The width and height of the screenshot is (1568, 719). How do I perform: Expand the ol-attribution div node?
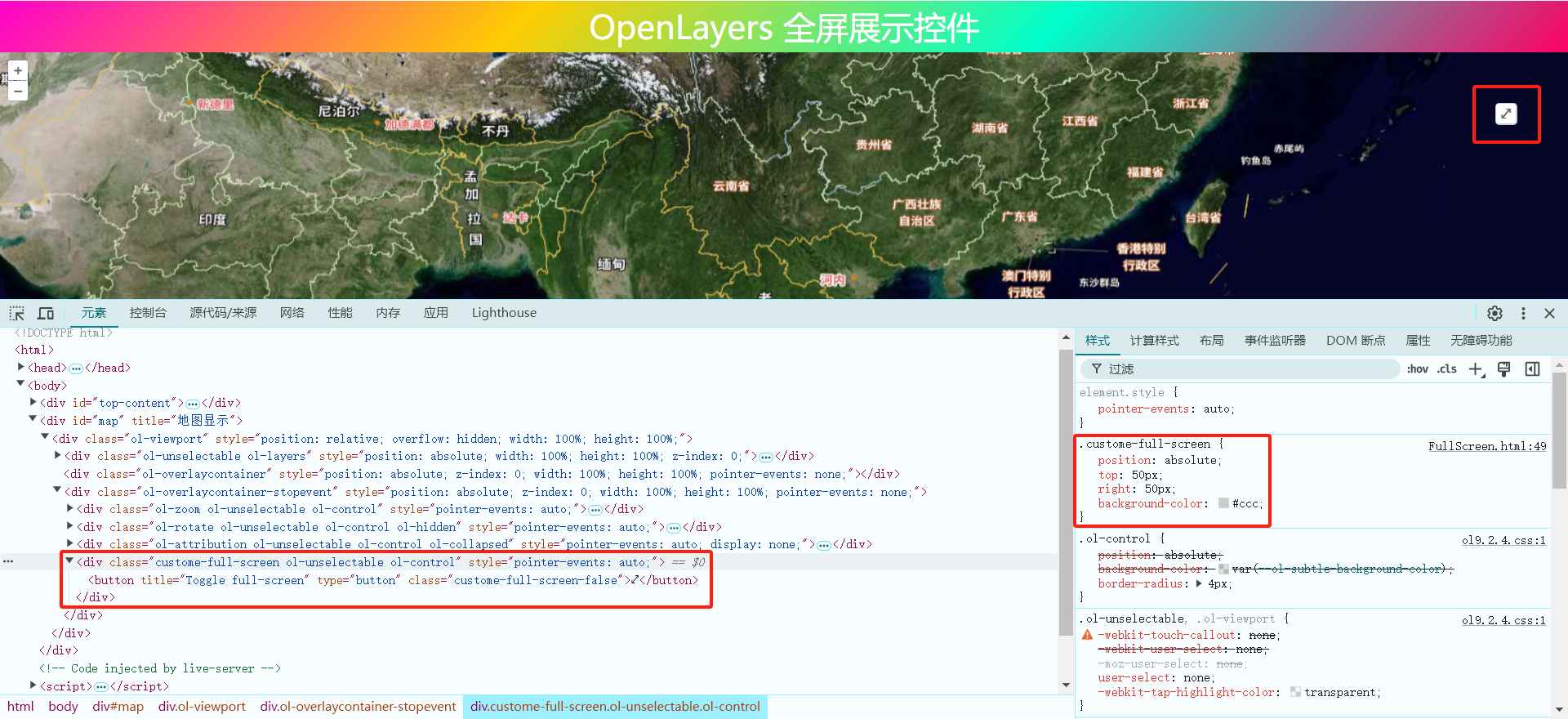click(70, 543)
